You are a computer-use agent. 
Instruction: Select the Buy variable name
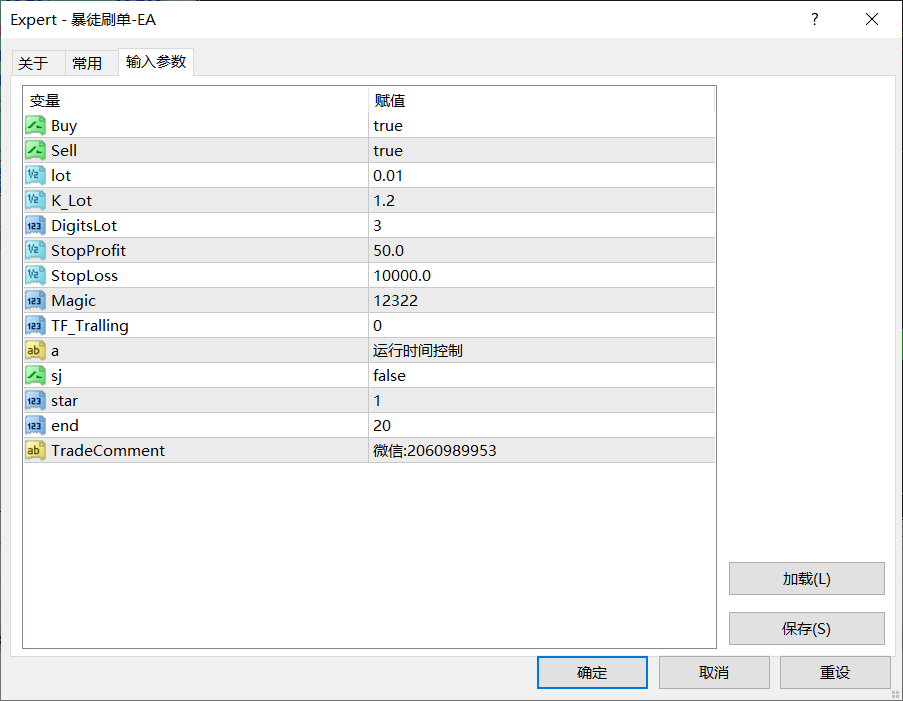[x=64, y=126]
